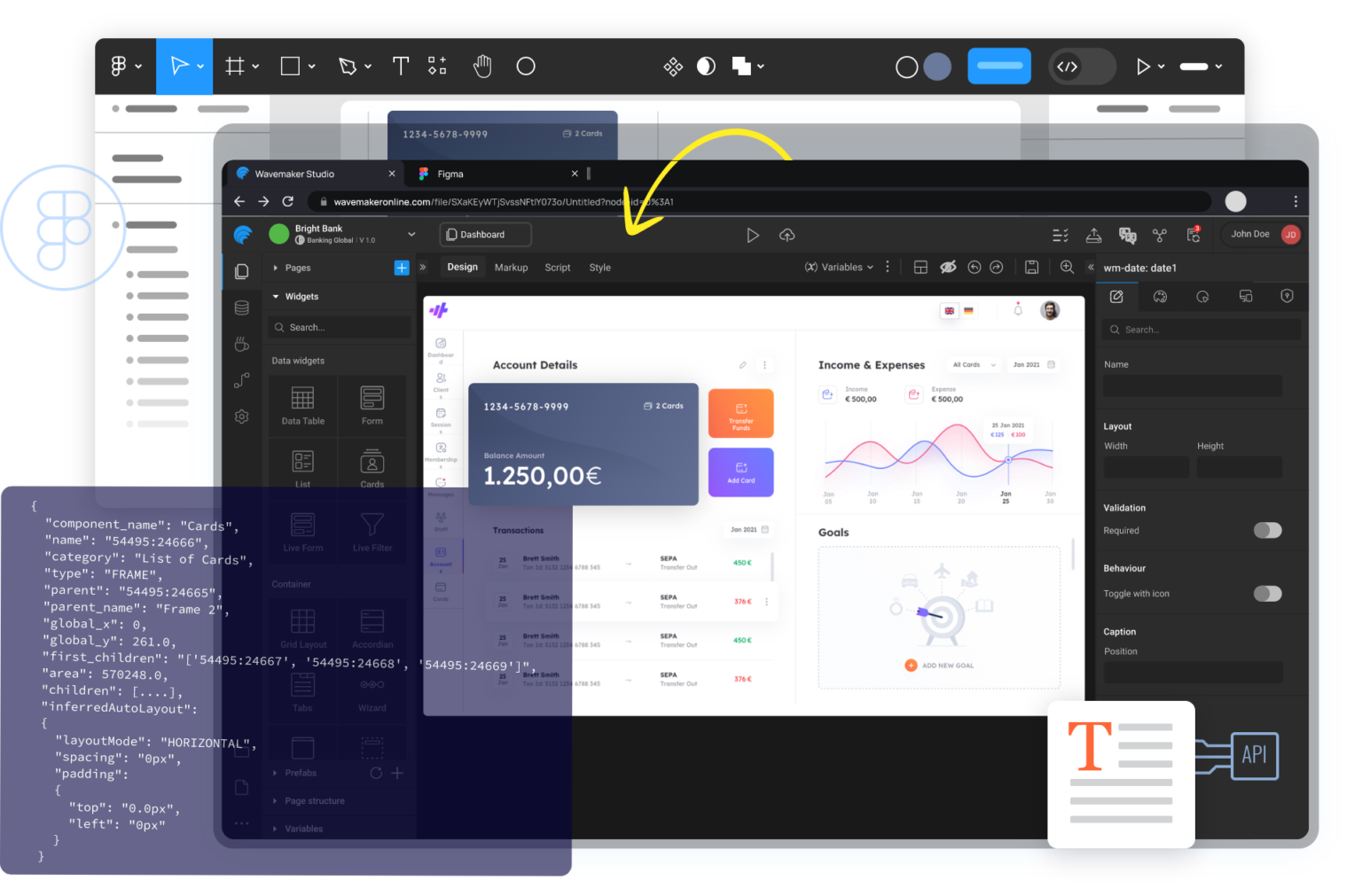Viewport: 1362px width, 896px height.
Task: Expand the Pages section
Action: point(276,268)
